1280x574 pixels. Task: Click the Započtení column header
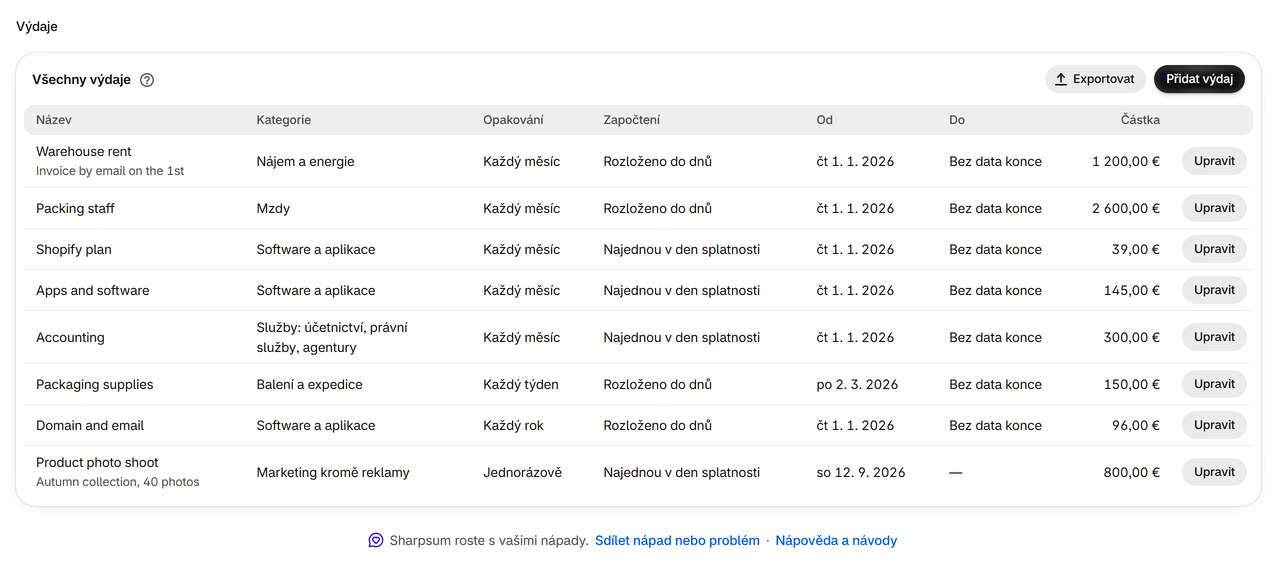coord(631,120)
